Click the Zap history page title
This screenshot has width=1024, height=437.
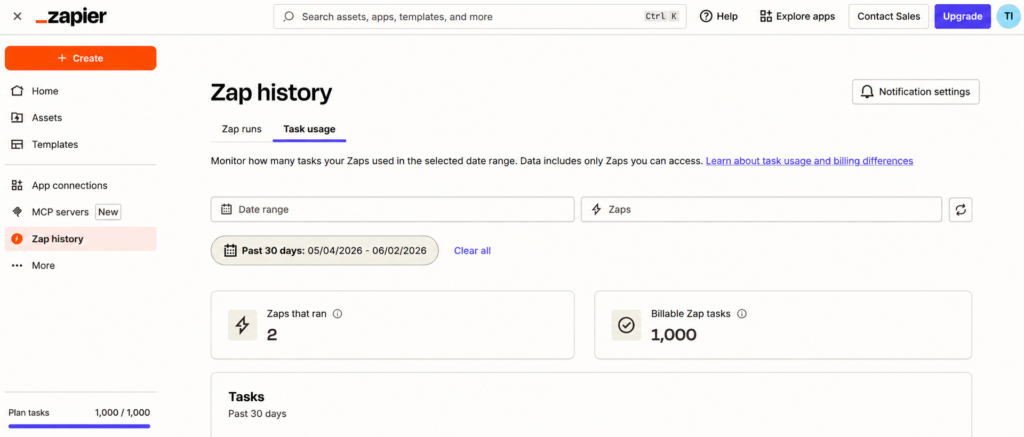pyautogui.click(x=271, y=93)
